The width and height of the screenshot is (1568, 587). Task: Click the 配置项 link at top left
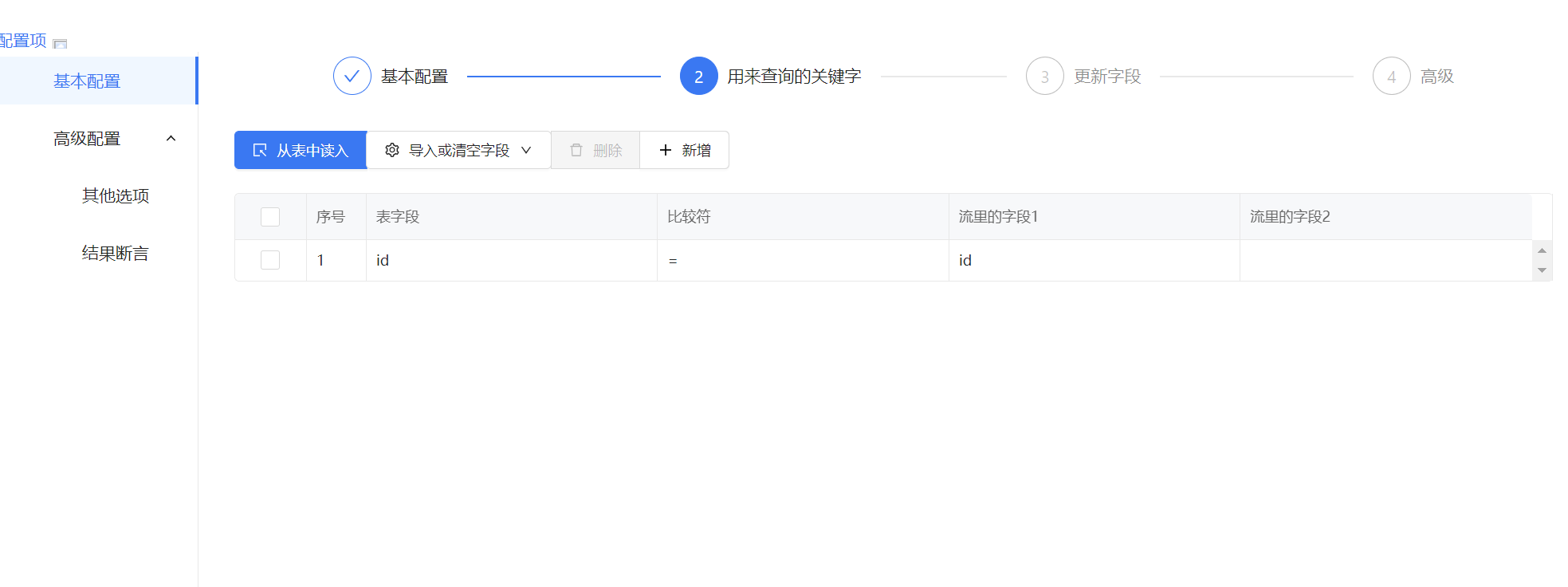[23, 41]
